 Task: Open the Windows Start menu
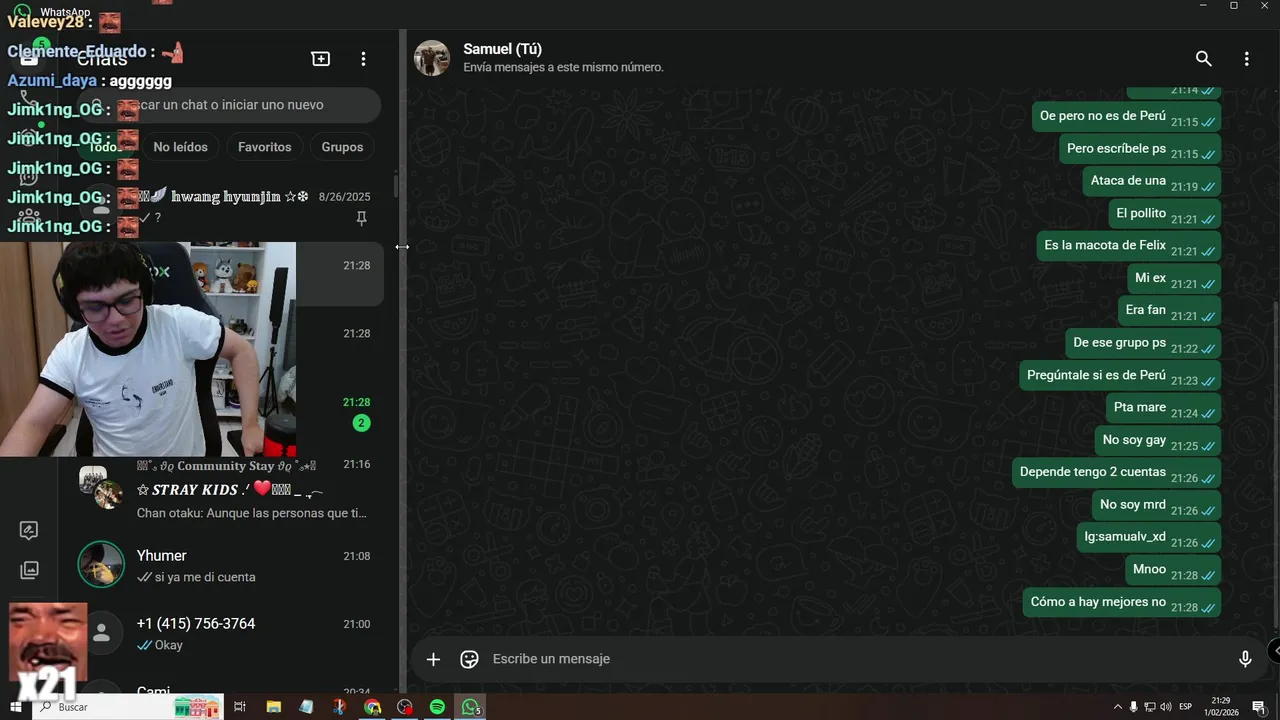pyautogui.click(x=15, y=707)
